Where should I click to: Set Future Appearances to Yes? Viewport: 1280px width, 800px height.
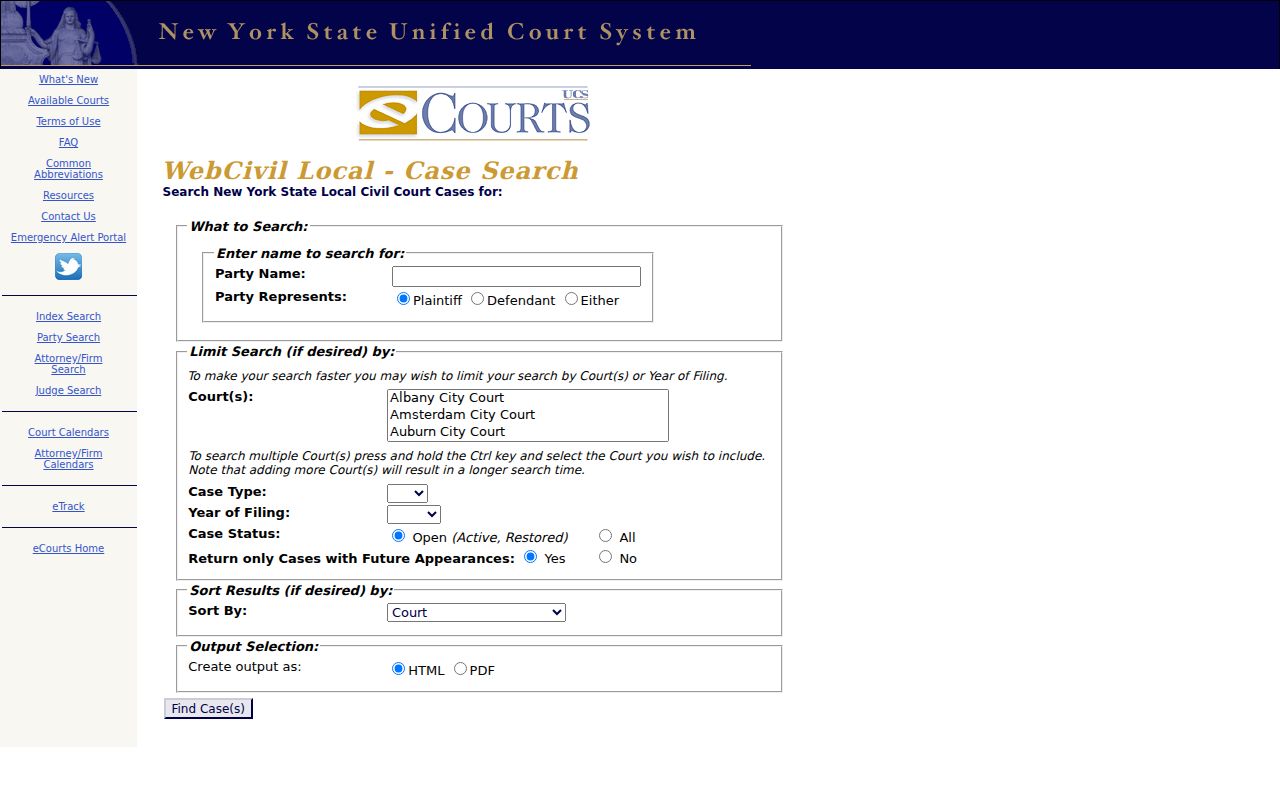point(530,557)
